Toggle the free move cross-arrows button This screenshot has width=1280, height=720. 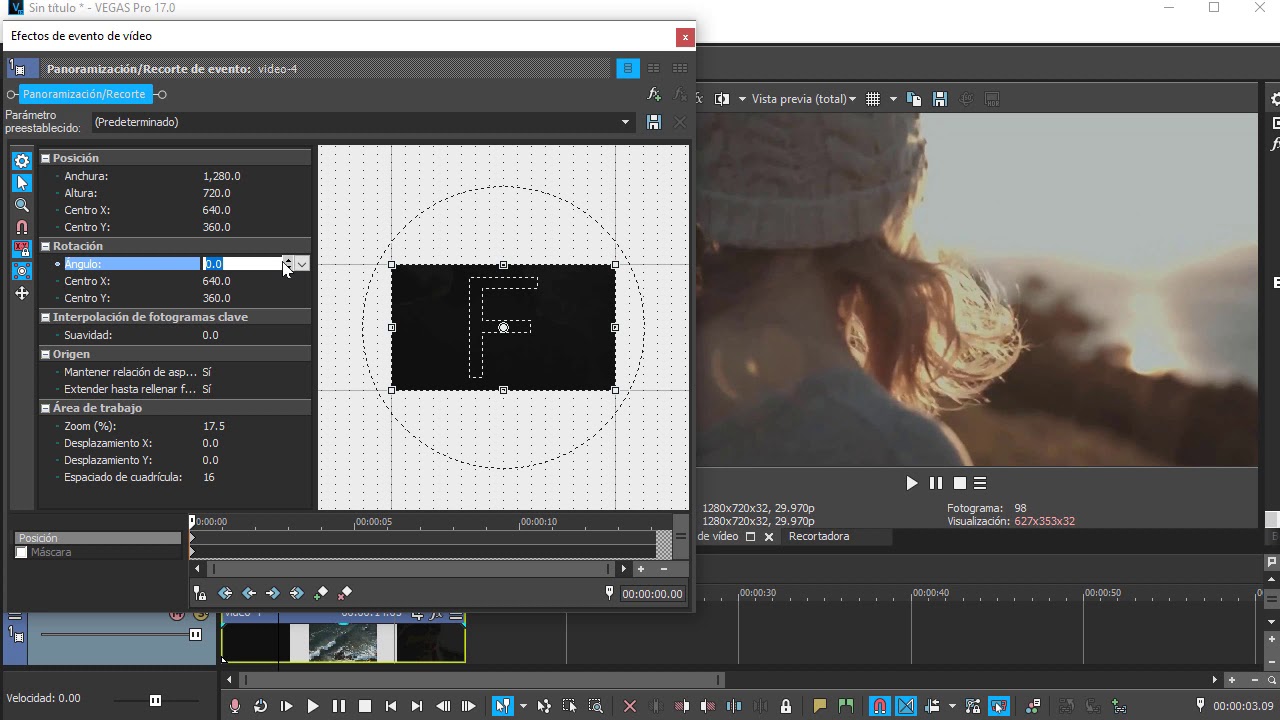click(x=22, y=293)
